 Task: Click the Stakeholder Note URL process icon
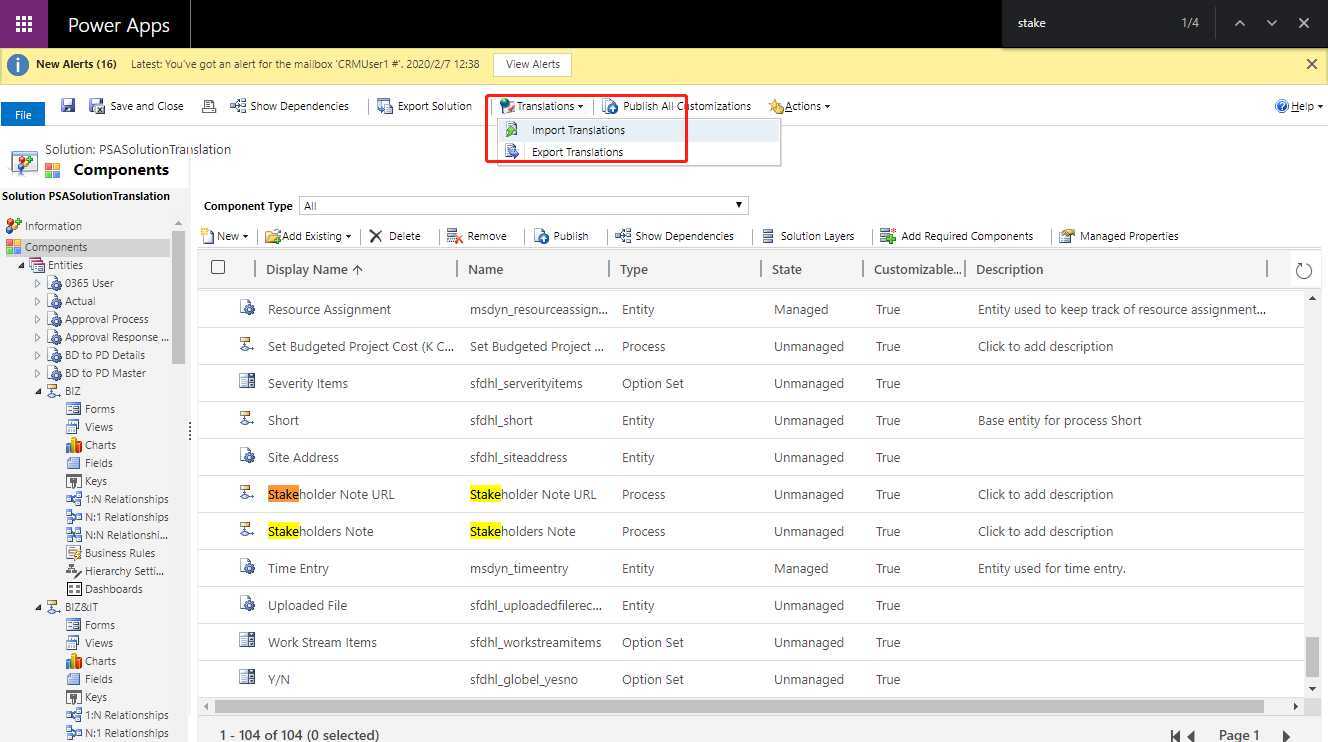pyautogui.click(x=247, y=493)
